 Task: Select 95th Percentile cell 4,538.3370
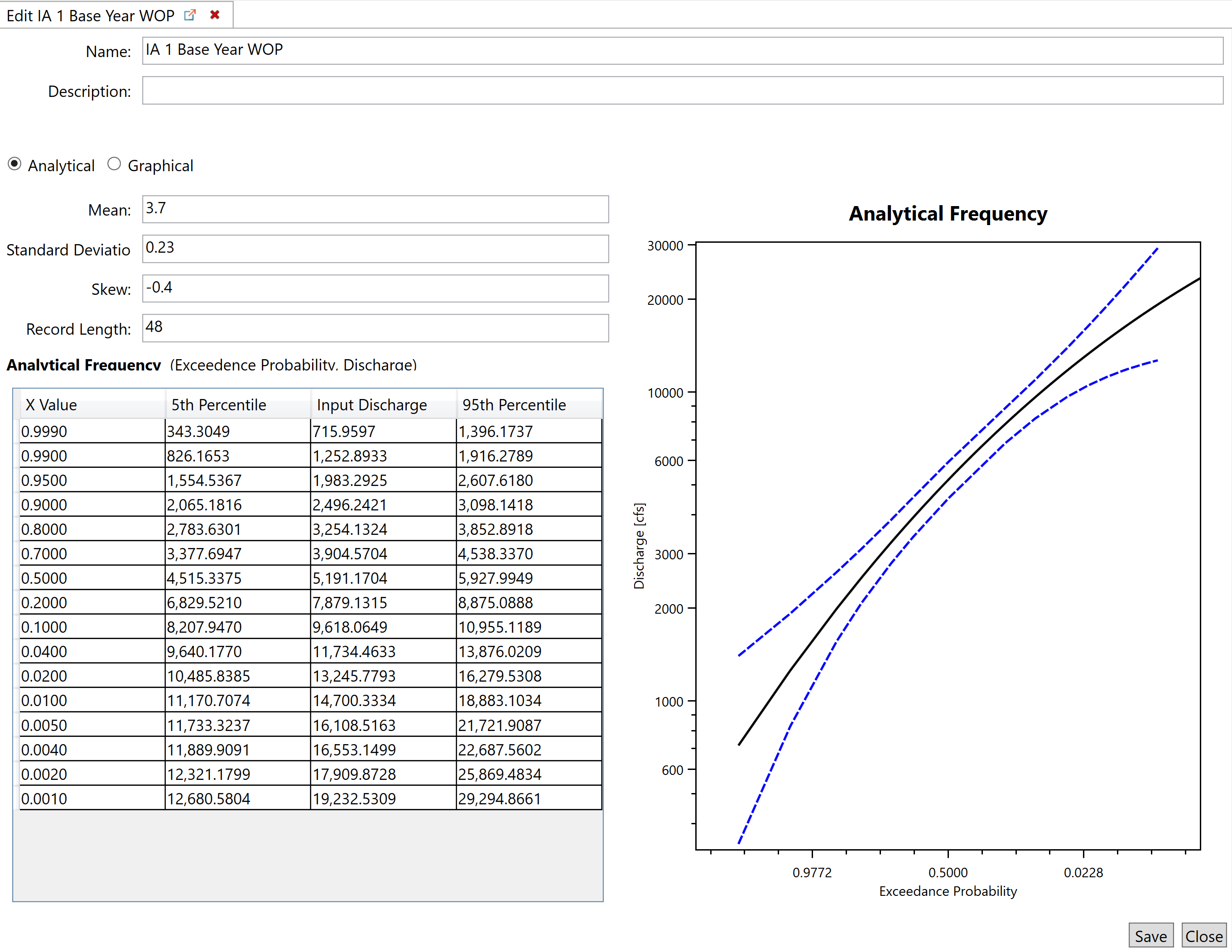[x=529, y=554]
